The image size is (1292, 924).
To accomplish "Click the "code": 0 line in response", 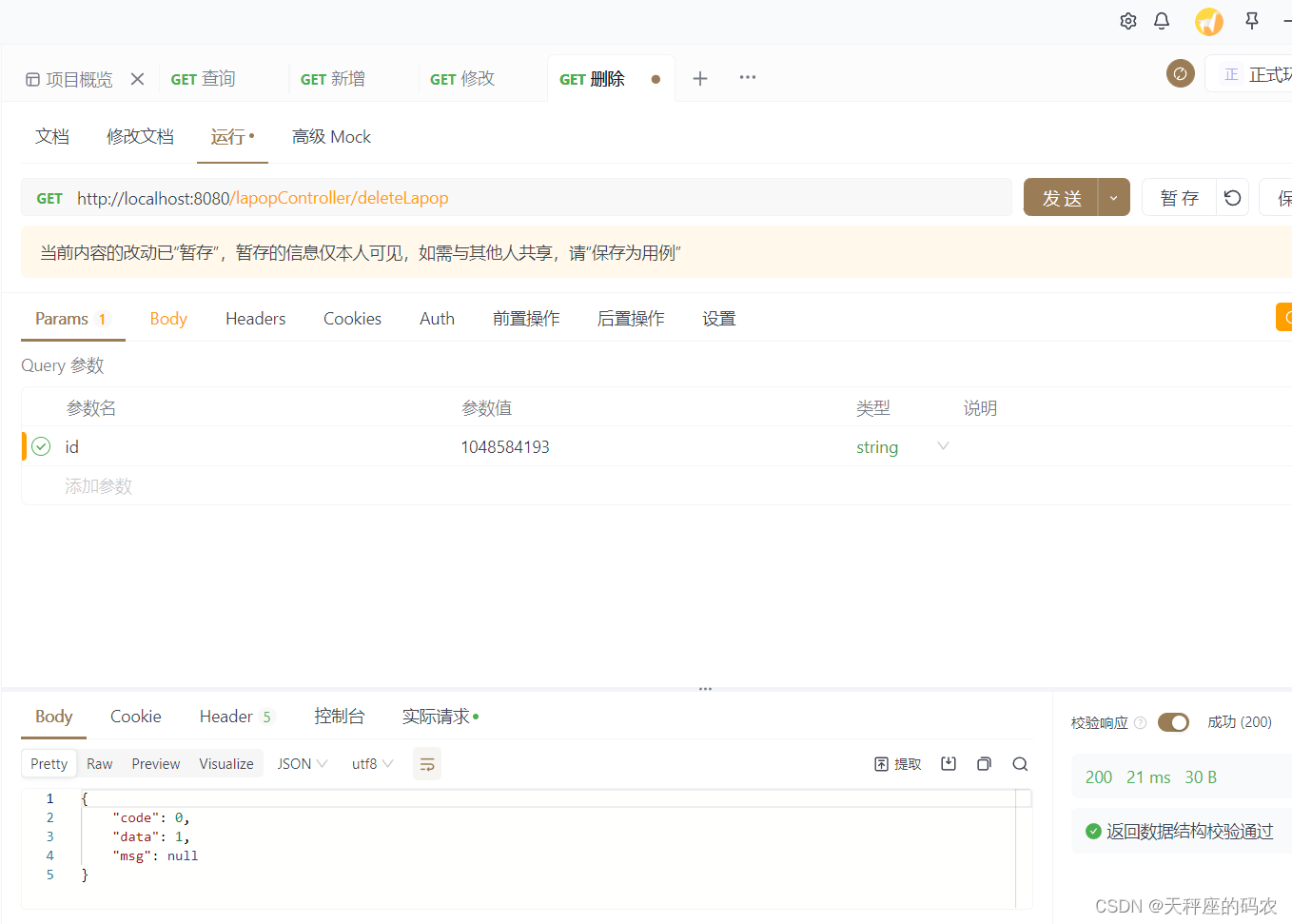I will tap(151, 817).
